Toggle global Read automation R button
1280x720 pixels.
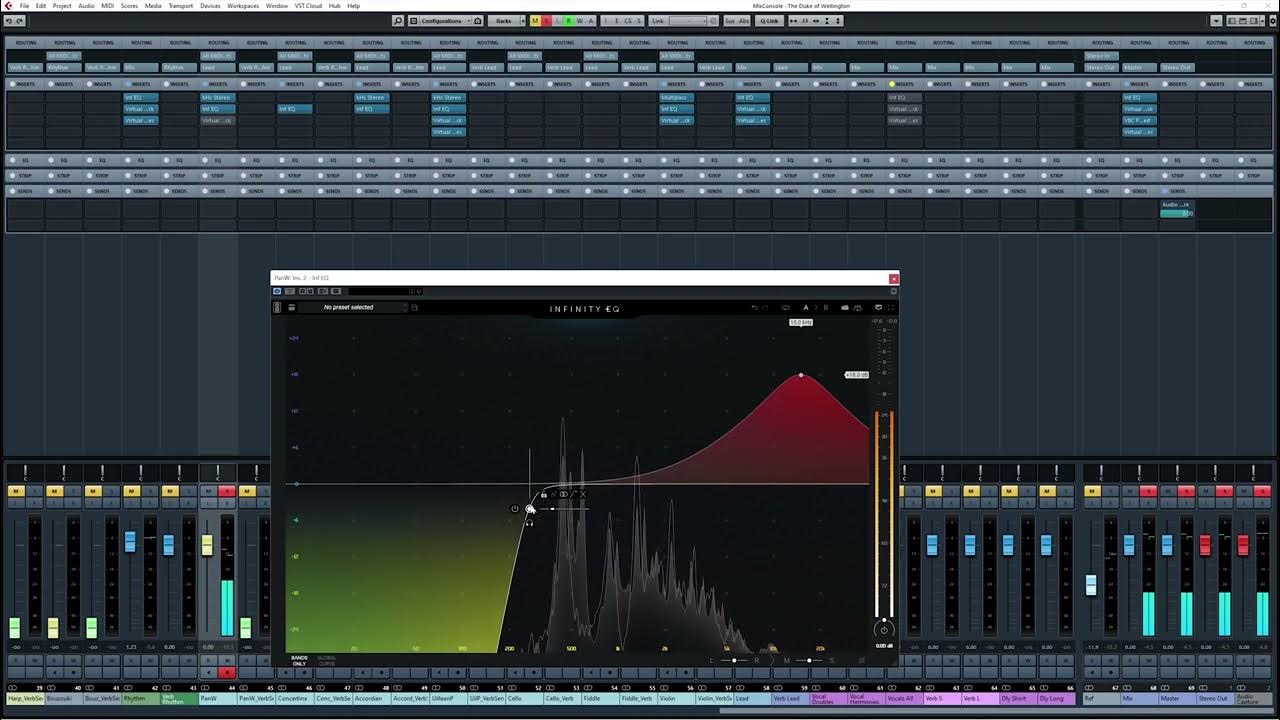[x=569, y=20]
